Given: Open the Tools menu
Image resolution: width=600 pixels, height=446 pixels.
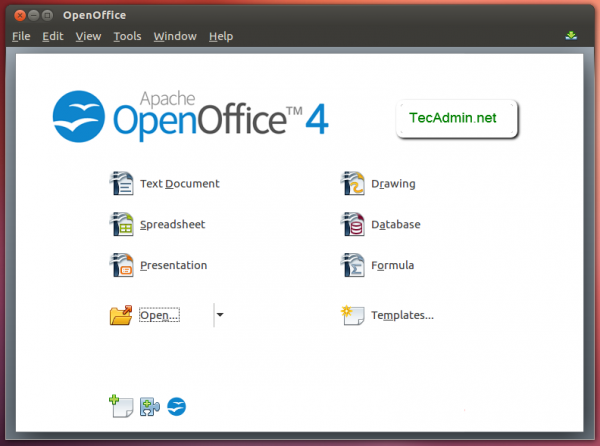Looking at the screenshot, I should pos(127,36).
